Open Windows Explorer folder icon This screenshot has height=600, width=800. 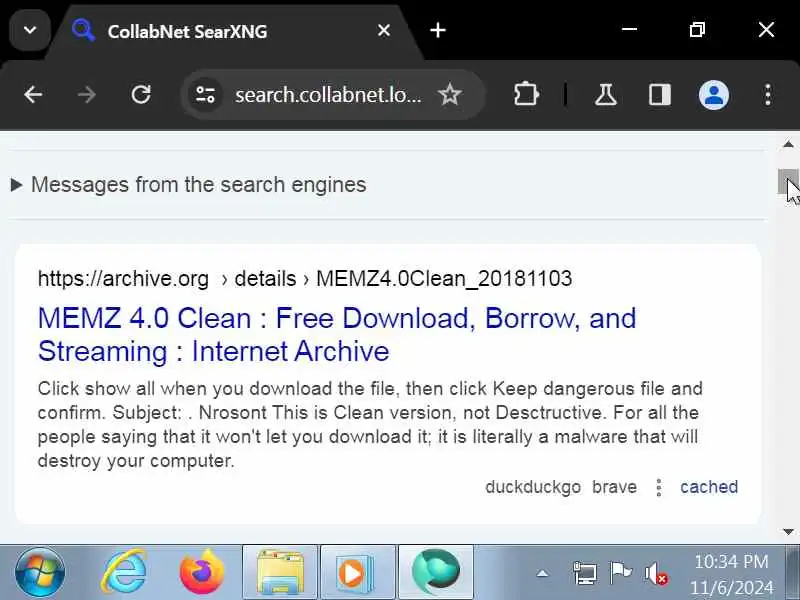pyautogui.click(x=280, y=572)
